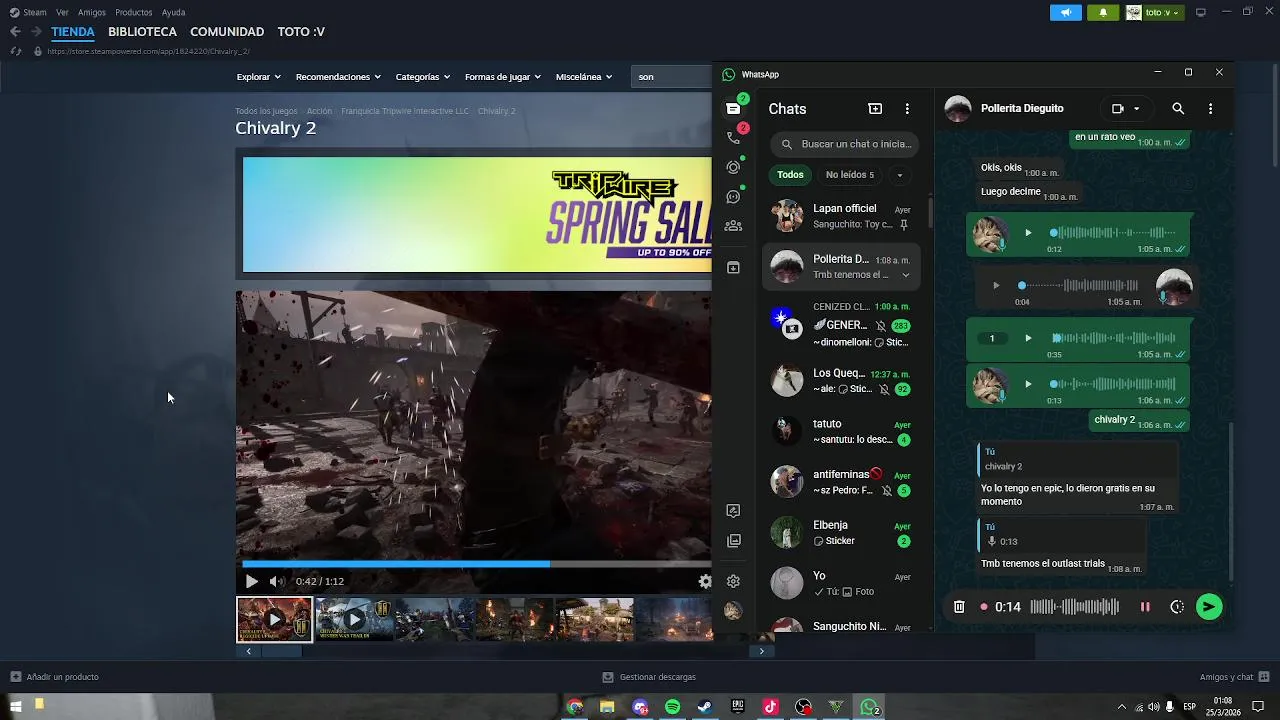Seek within the 0:12 voice message waveform
Viewport: 1280px width, 720px height.
click(x=1111, y=233)
